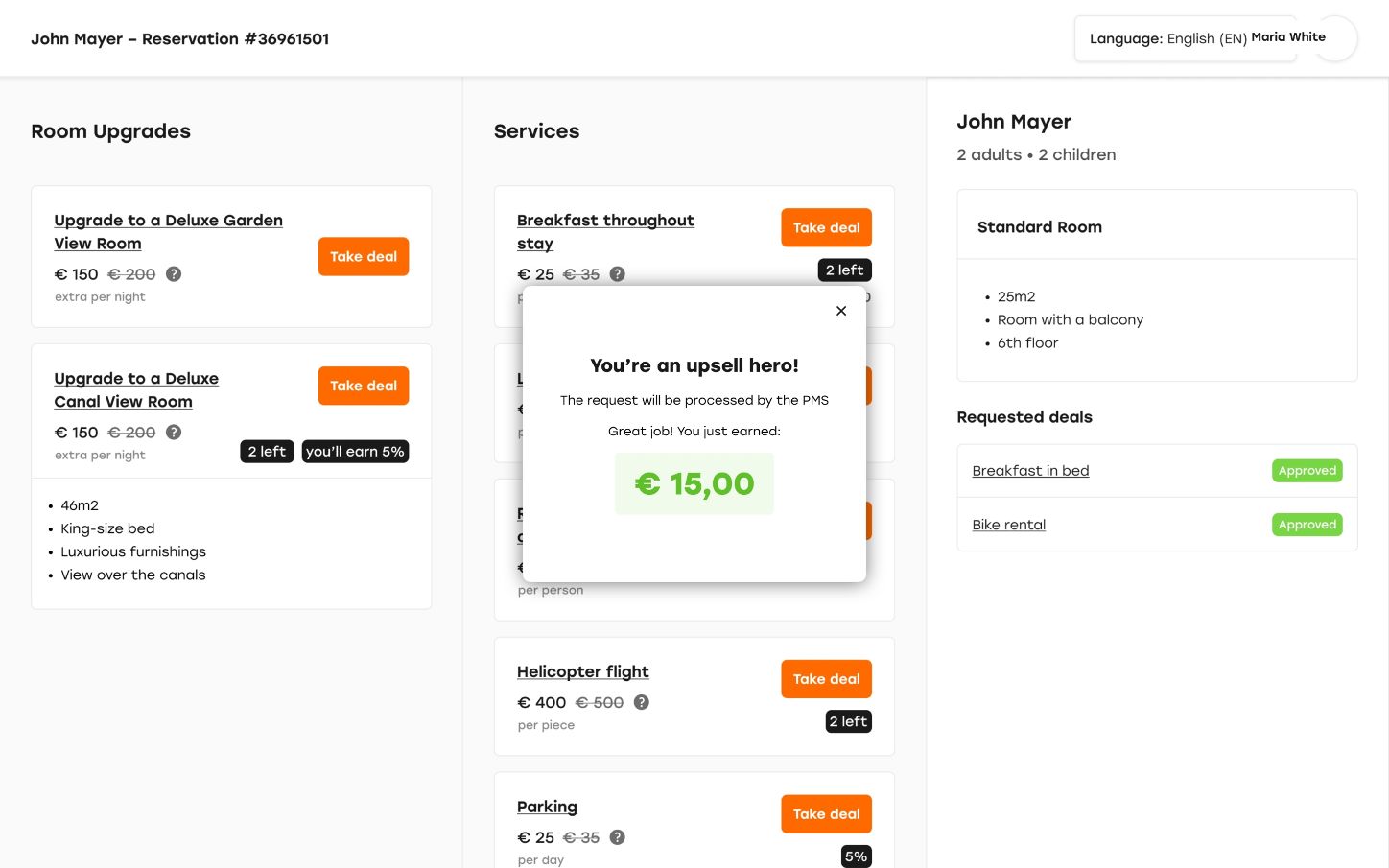Take the Parking deal

pyautogui.click(x=826, y=814)
